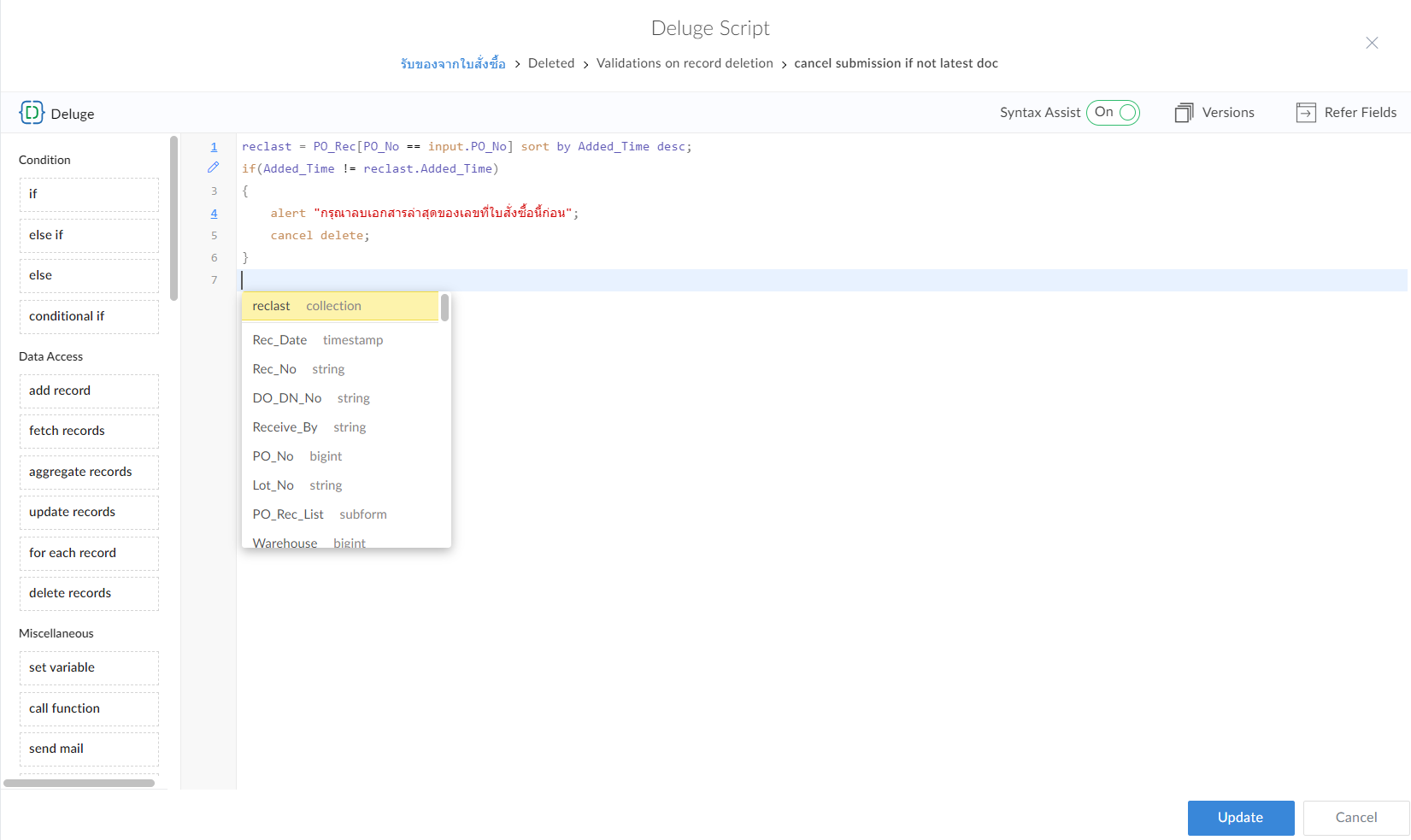The width and height of the screenshot is (1411, 840).
Task: Choose 'Lot_No string' autocomplete suggestion
Action: click(340, 485)
